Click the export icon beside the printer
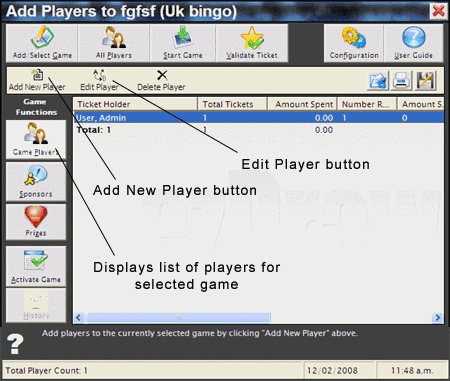The width and height of the screenshot is (450, 381). pos(378,80)
